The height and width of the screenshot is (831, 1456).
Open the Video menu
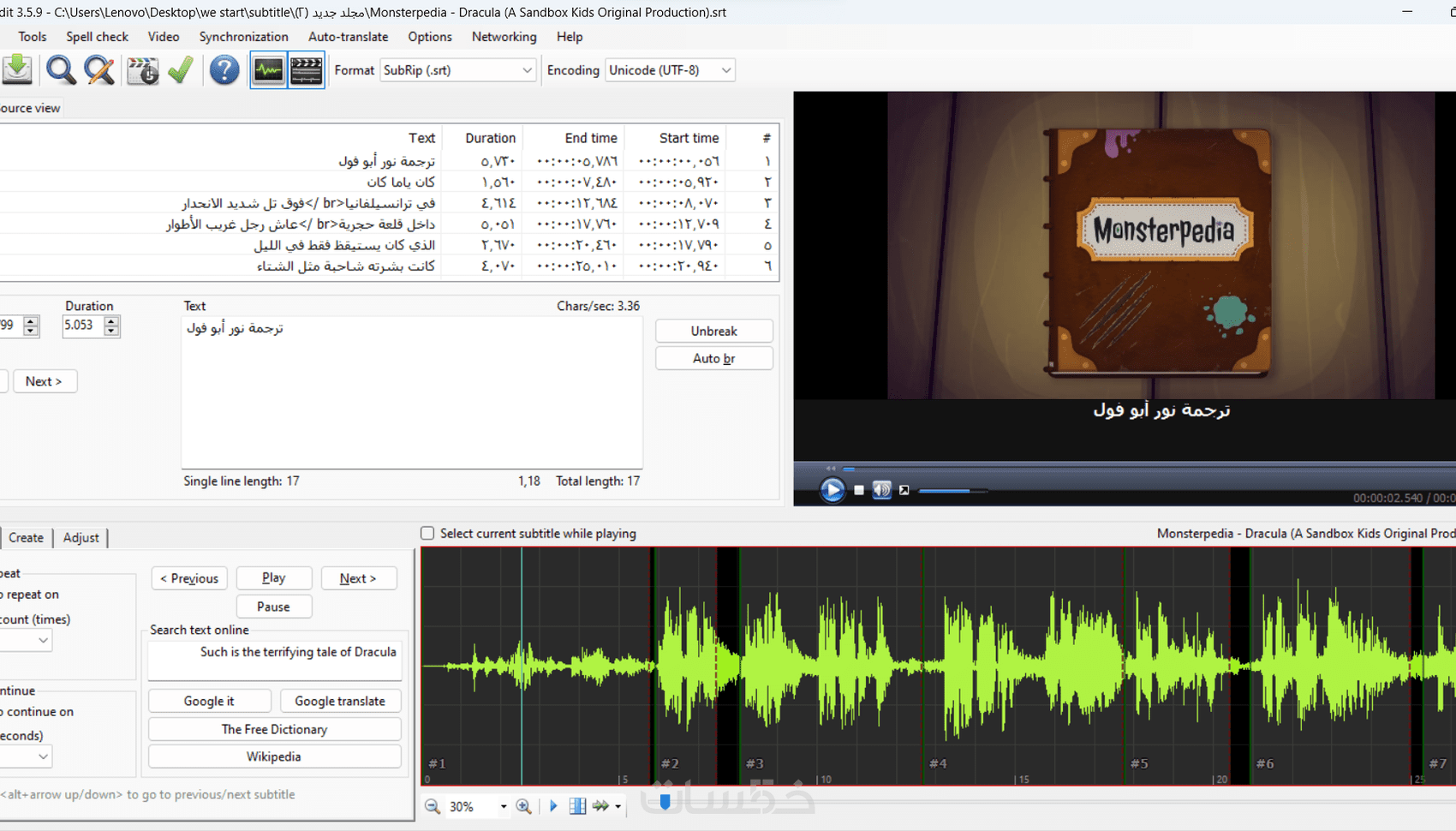164,37
